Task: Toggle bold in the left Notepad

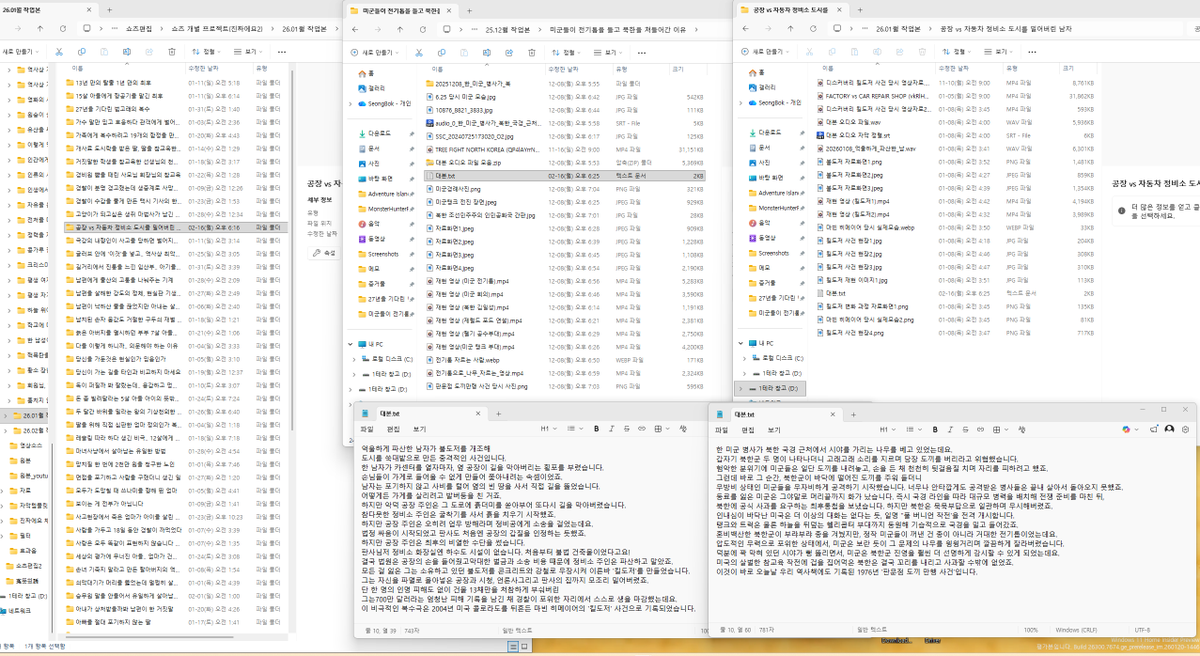Action: pyautogui.click(x=596, y=428)
